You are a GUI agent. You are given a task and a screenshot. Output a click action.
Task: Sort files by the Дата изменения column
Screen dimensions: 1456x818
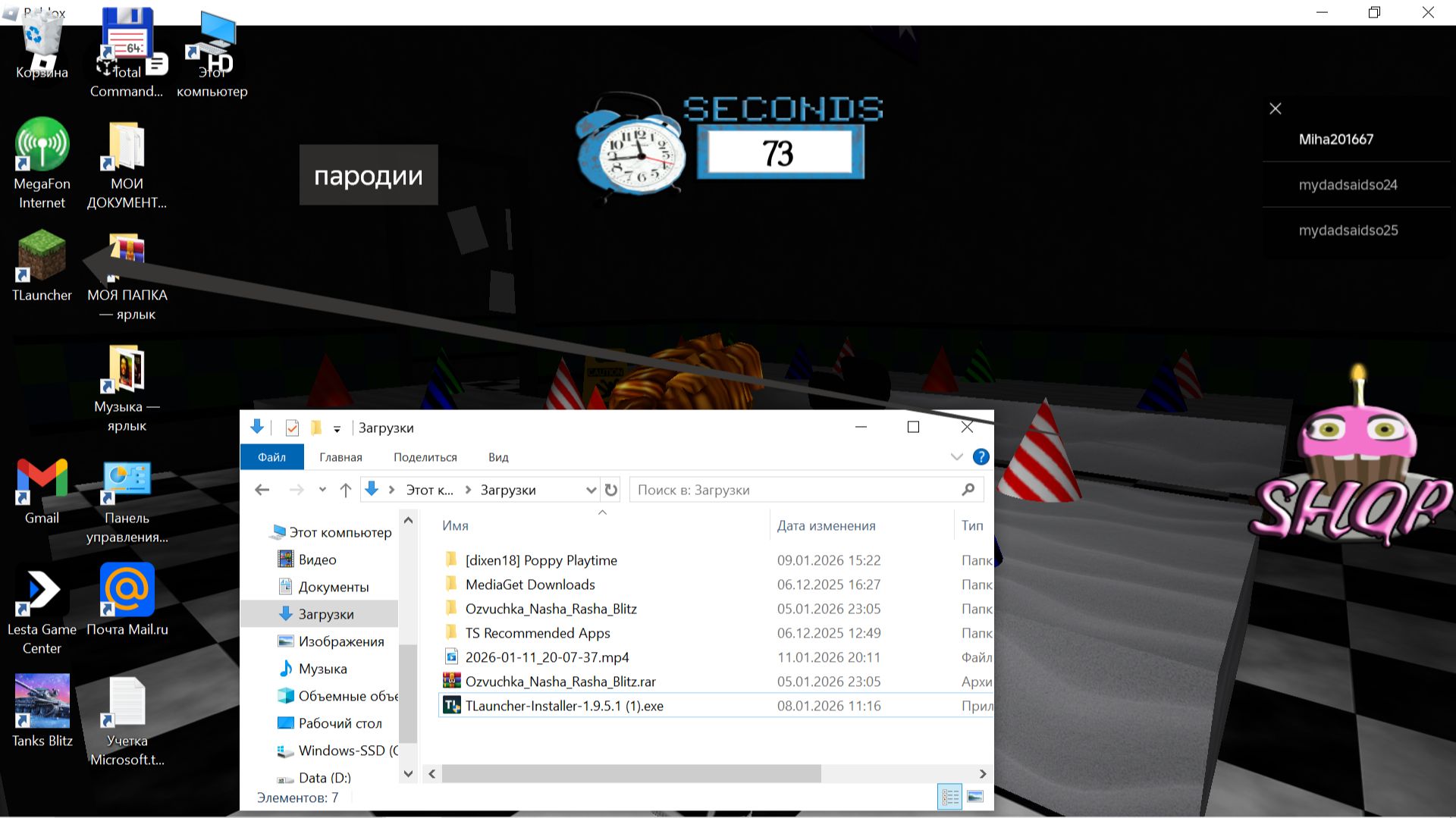click(x=826, y=525)
